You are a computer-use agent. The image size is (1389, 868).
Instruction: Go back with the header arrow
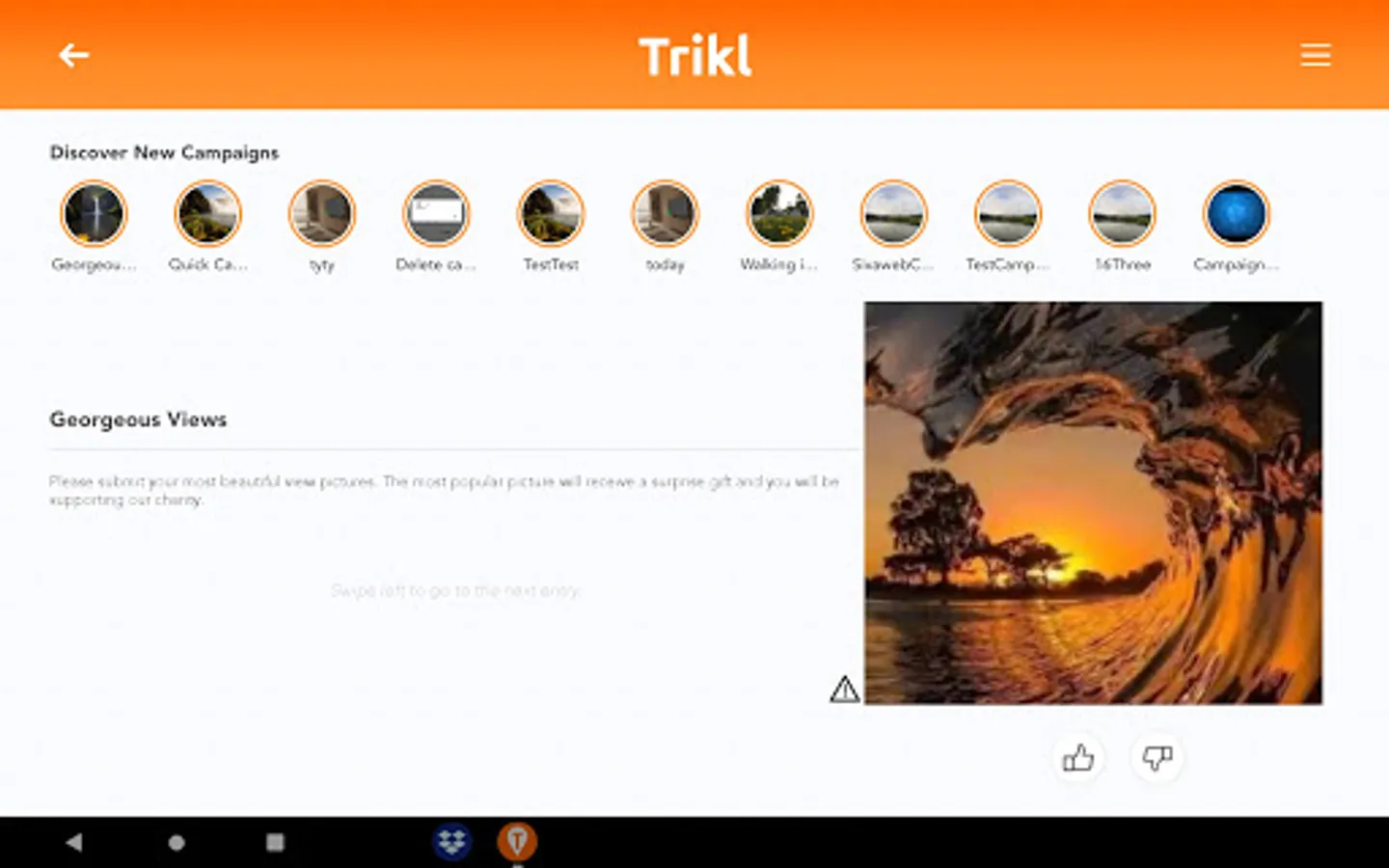coord(73,55)
